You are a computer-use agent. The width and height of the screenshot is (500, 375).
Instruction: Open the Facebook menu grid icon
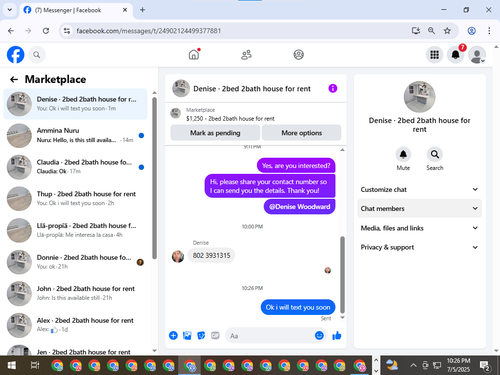pyautogui.click(x=434, y=55)
